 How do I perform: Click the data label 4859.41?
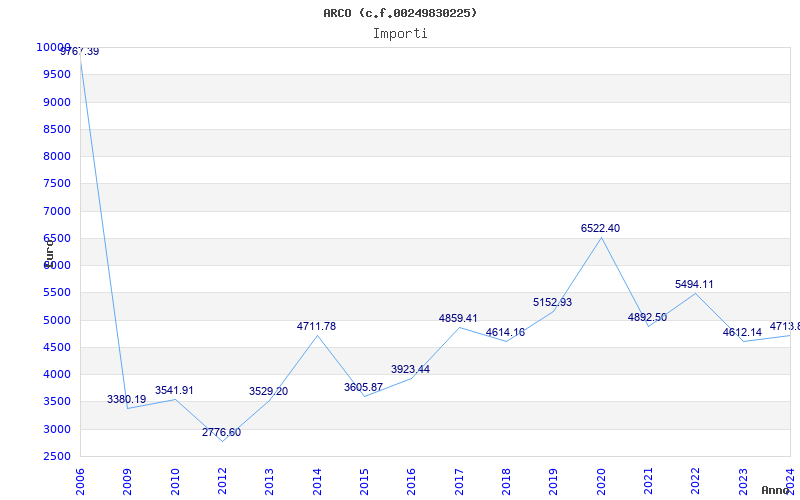tap(458, 318)
